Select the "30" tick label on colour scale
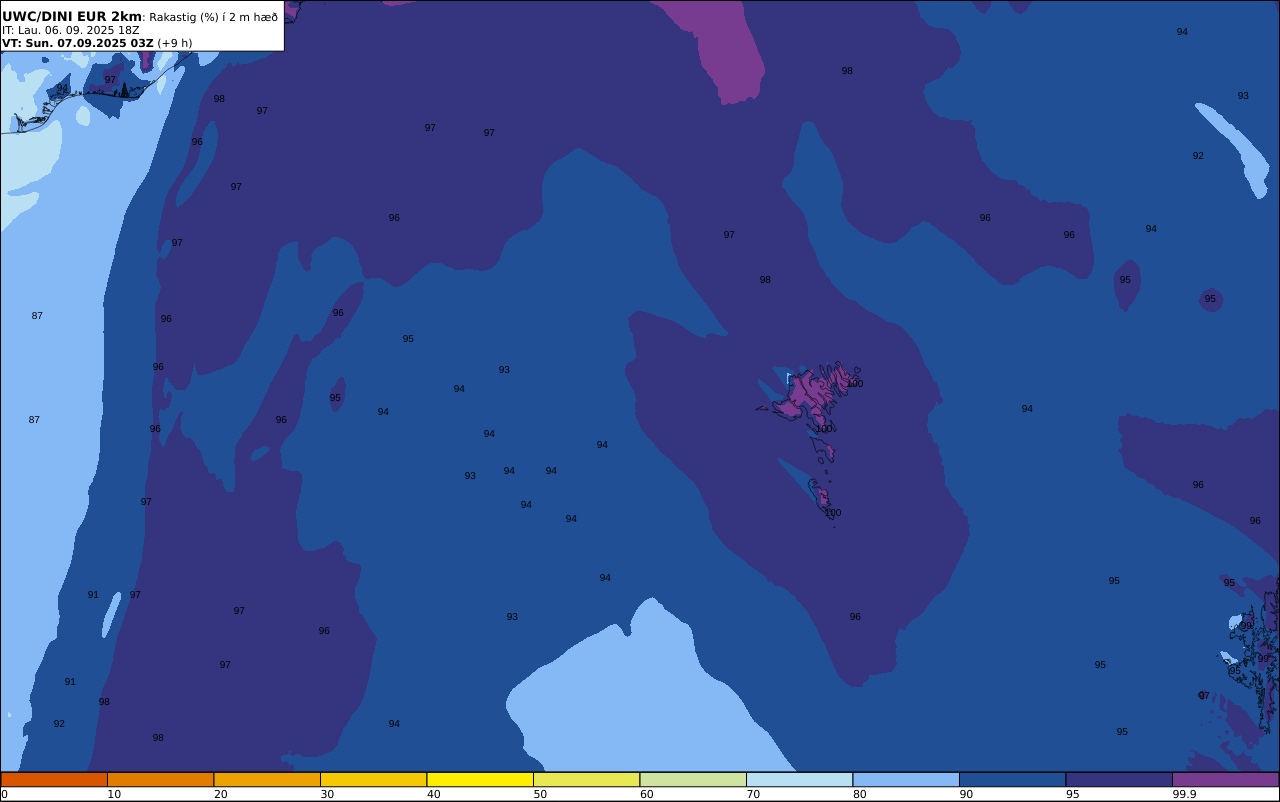1280x802 pixels. 327,794
